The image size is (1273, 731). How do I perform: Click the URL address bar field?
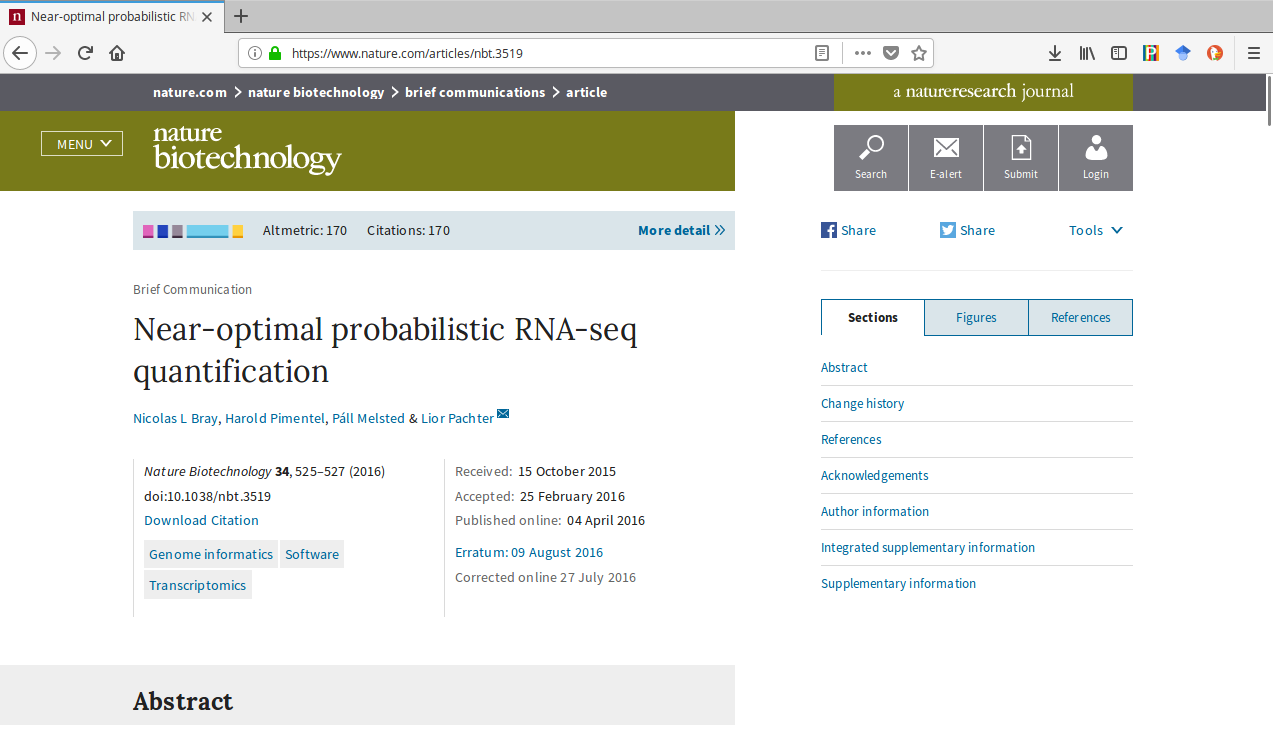click(550, 53)
